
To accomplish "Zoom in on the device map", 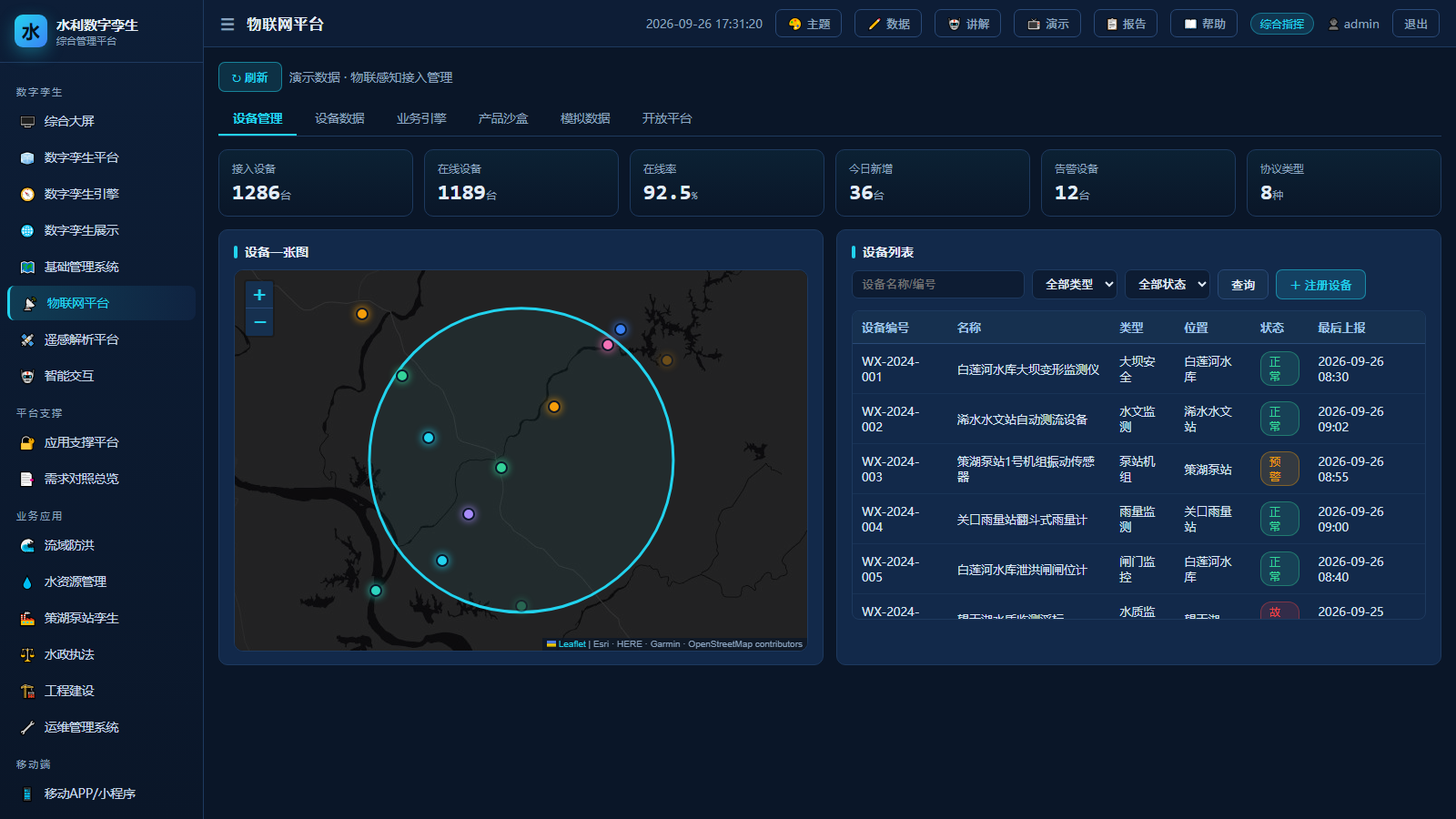I will click(259, 295).
